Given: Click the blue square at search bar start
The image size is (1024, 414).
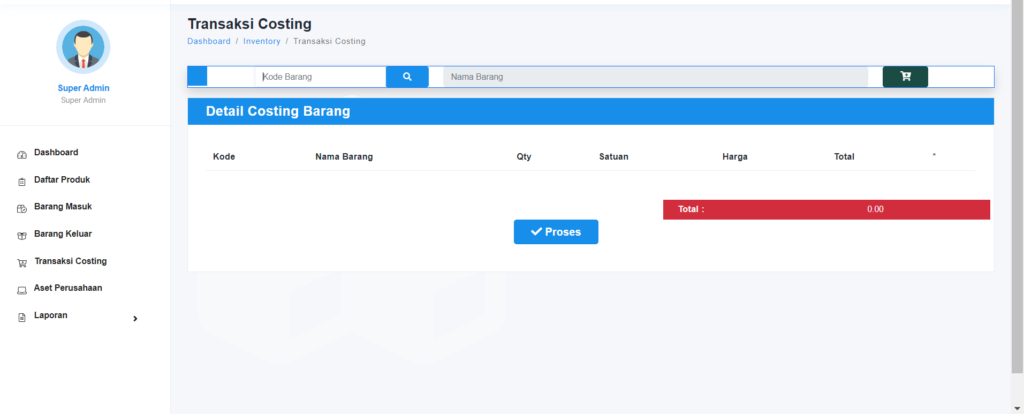Looking at the screenshot, I should pyautogui.click(x=197, y=76).
